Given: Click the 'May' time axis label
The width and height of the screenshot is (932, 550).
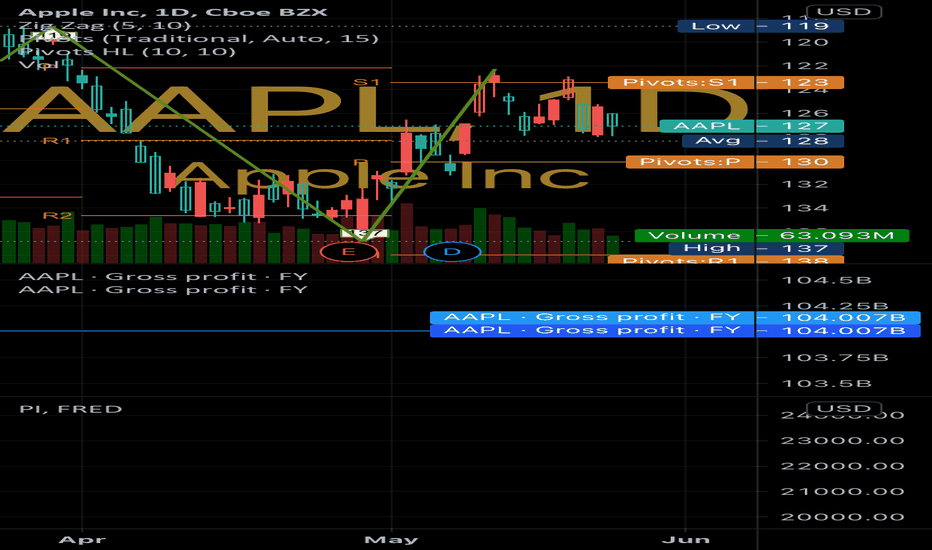Looking at the screenshot, I should [x=391, y=540].
